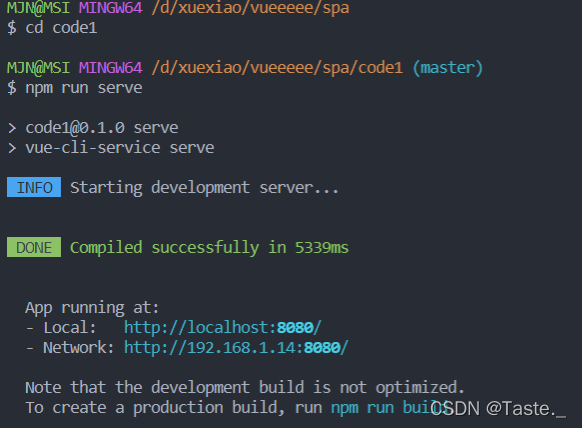Click the CSDN @Taste._ watermark

click(498, 409)
